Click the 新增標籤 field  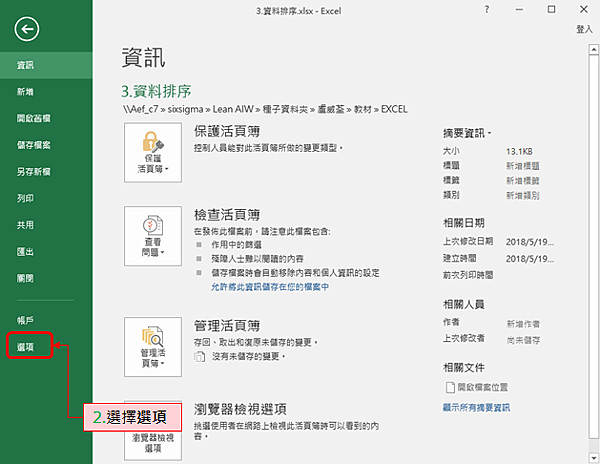pos(523,181)
